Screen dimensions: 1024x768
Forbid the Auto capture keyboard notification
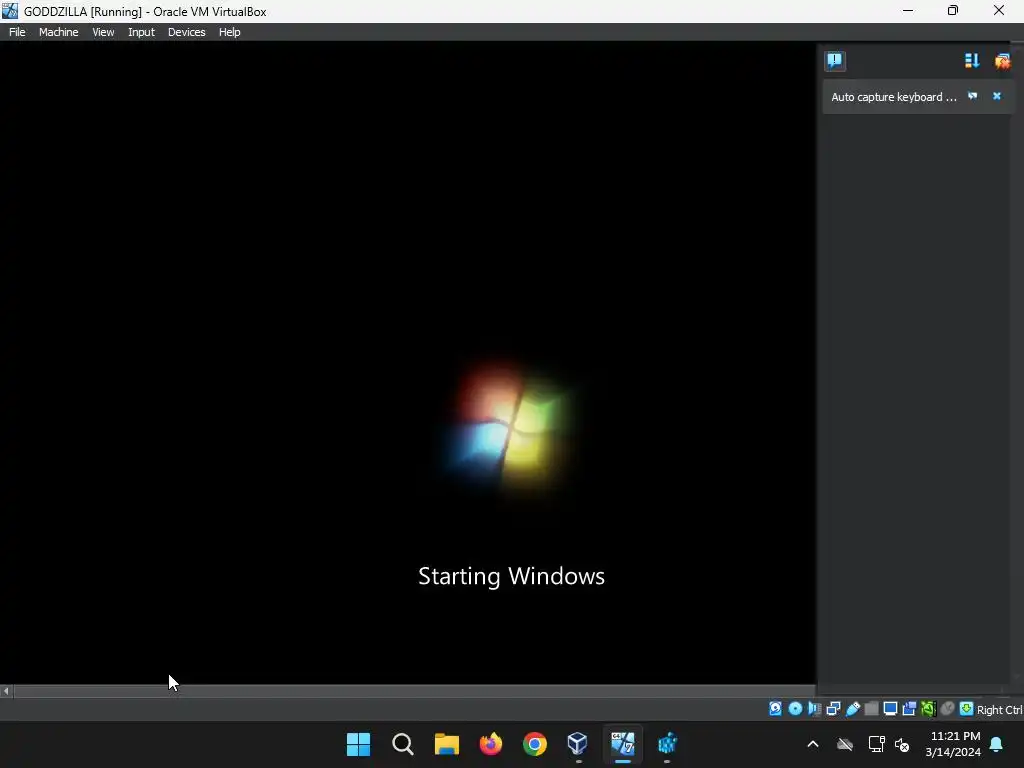click(972, 96)
